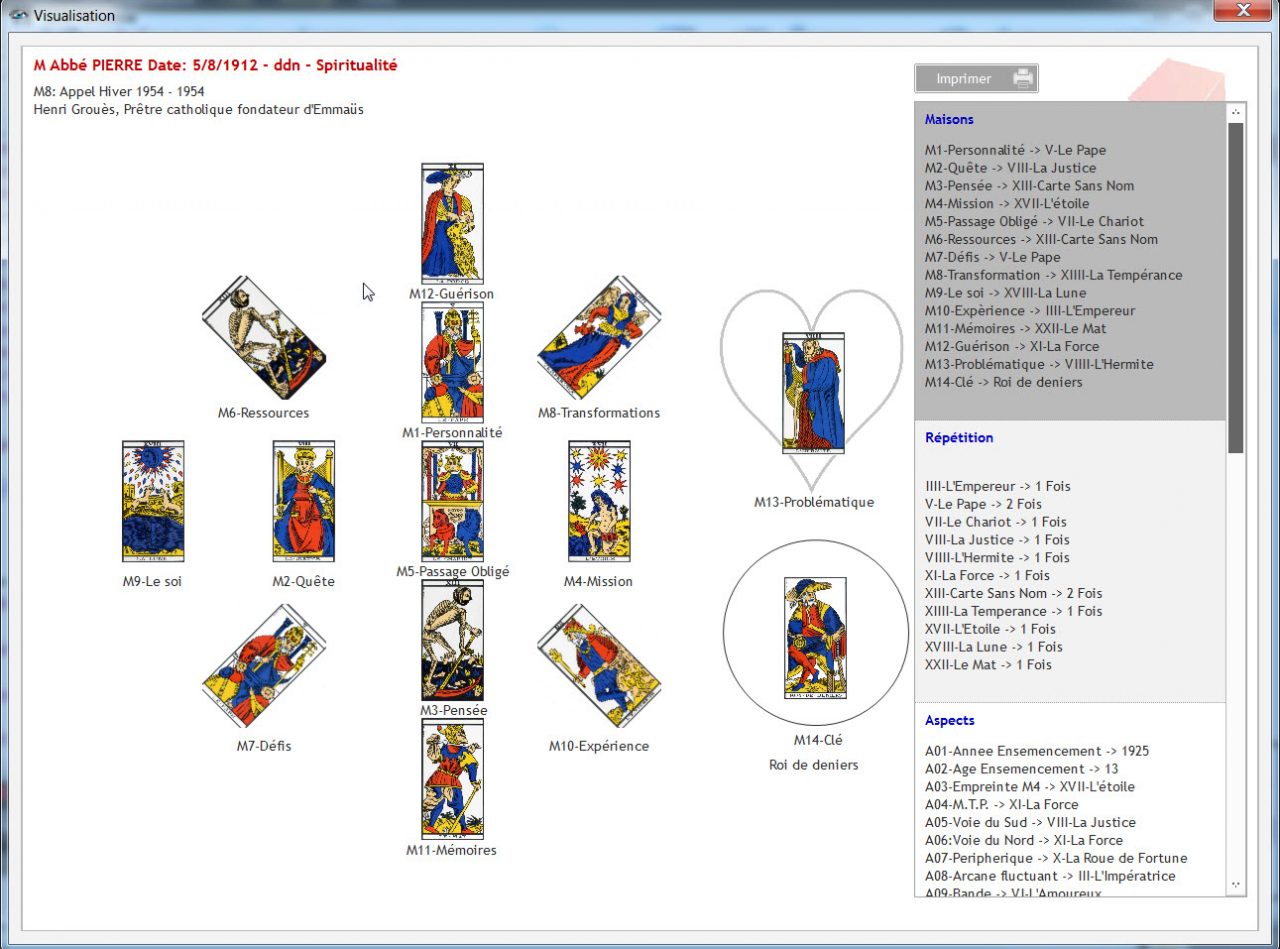The width and height of the screenshot is (1280, 949).
Task: Click the printer icon on the Imprimer button
Action: coord(1024,78)
